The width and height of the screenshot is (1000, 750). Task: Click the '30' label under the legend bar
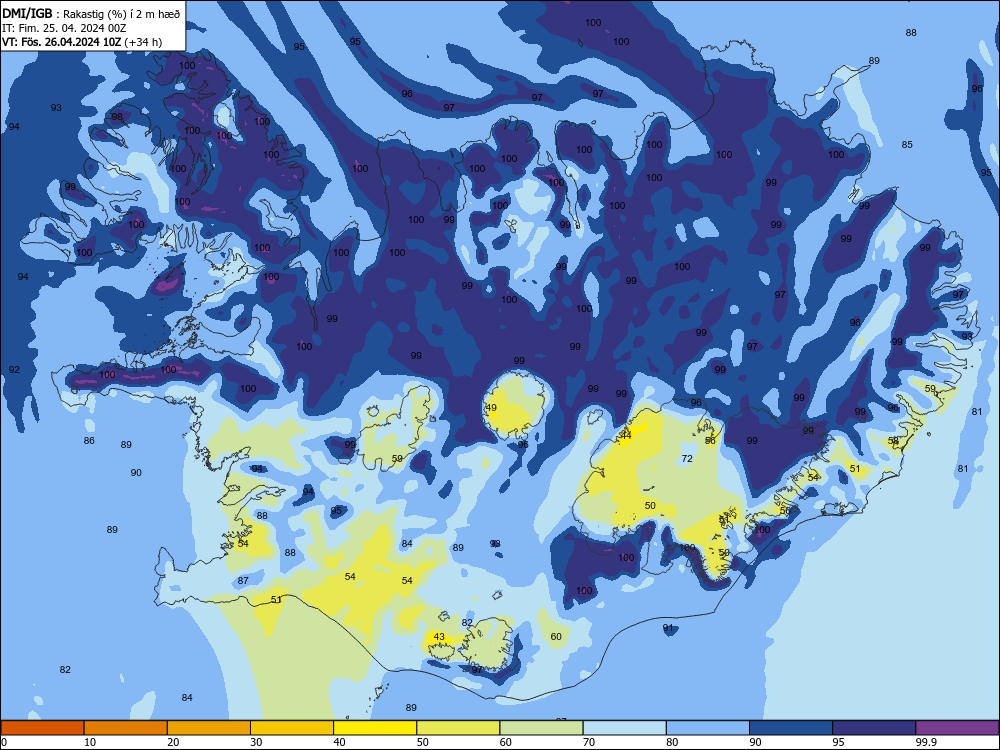(x=256, y=742)
